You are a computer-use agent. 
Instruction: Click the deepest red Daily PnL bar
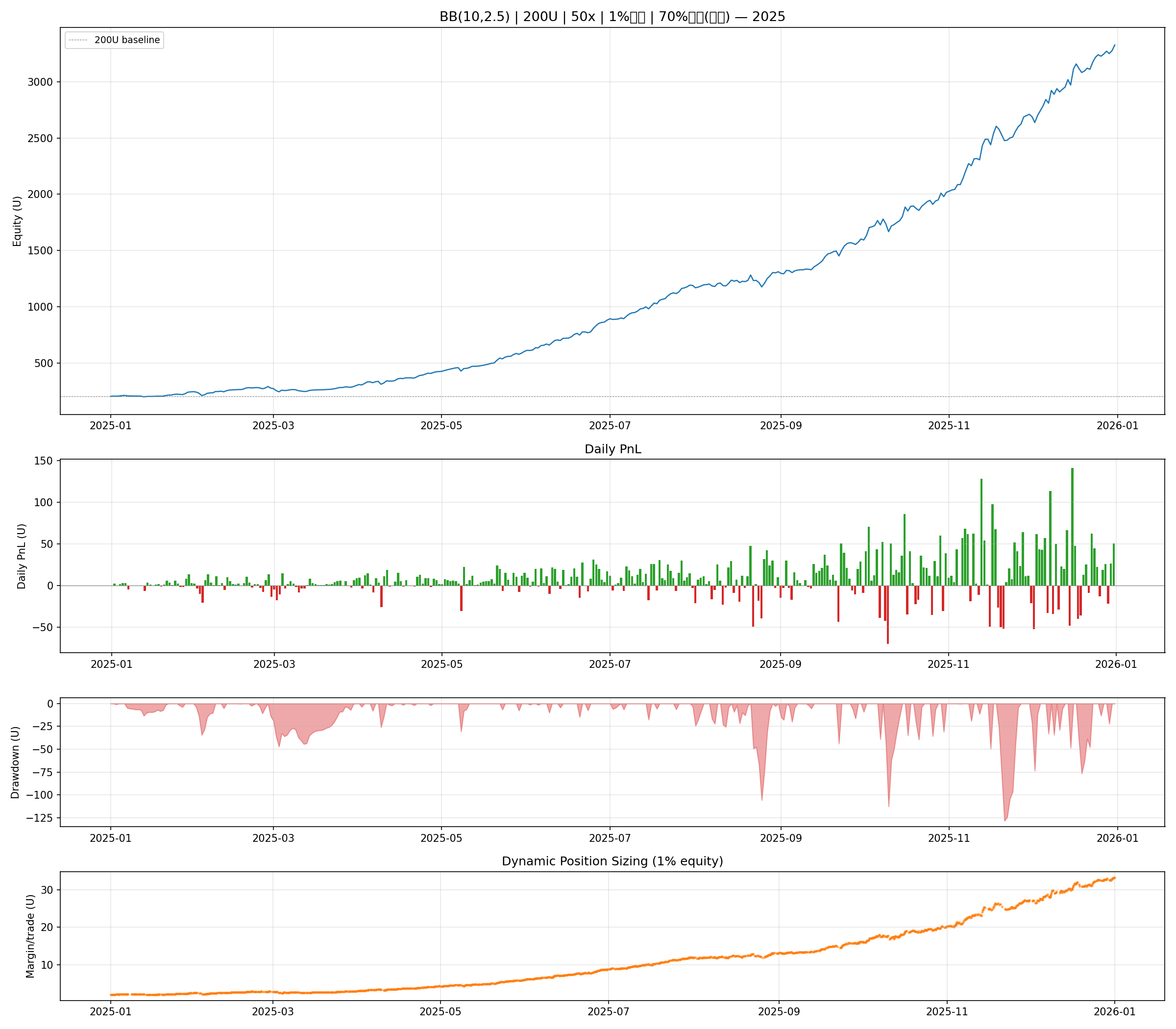pos(888,614)
